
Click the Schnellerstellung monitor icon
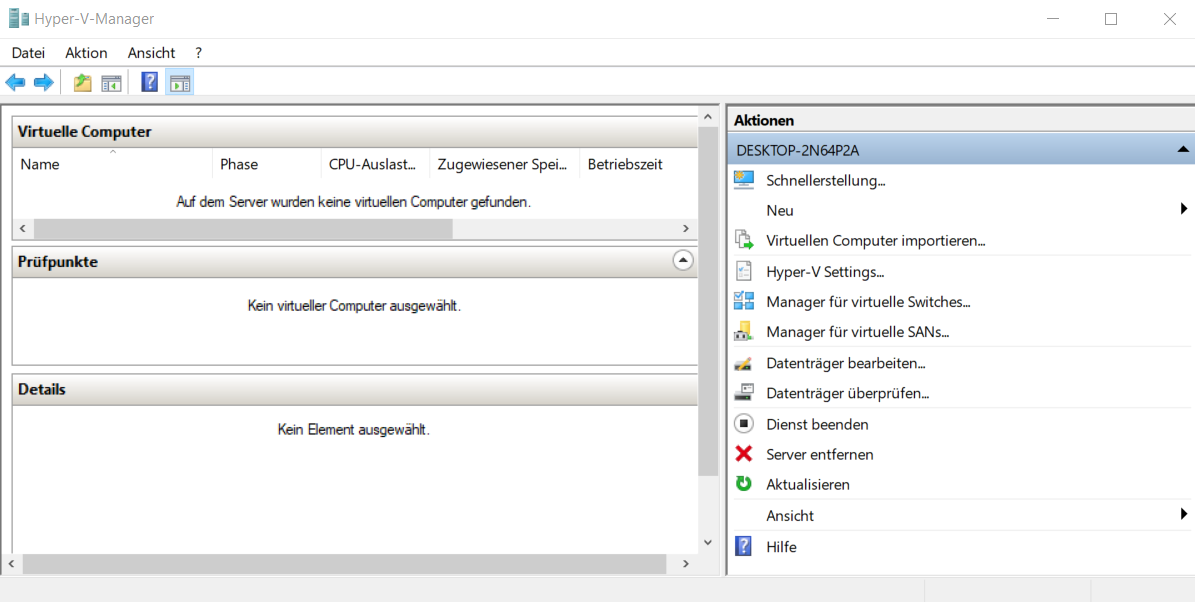click(743, 180)
